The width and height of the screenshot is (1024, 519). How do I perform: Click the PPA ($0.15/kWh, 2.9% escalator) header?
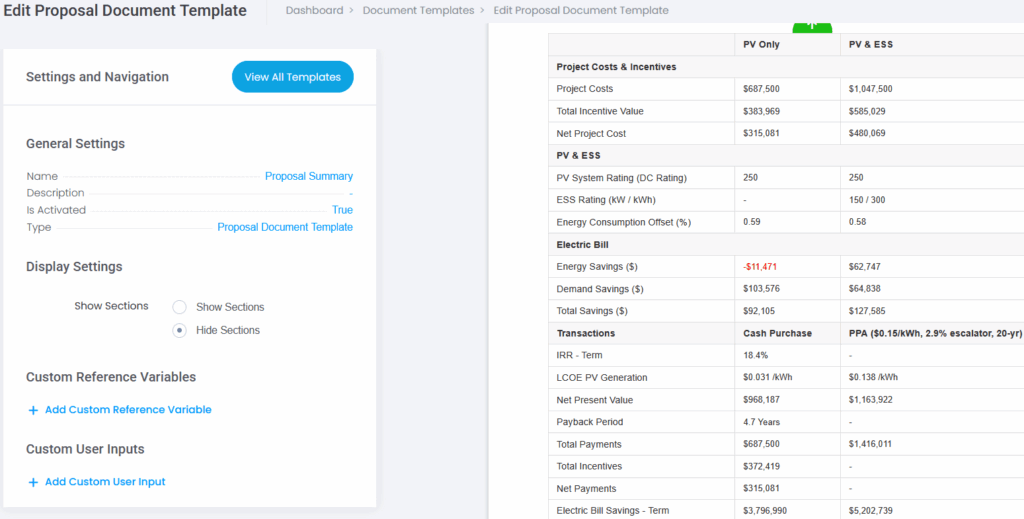[x=935, y=333]
